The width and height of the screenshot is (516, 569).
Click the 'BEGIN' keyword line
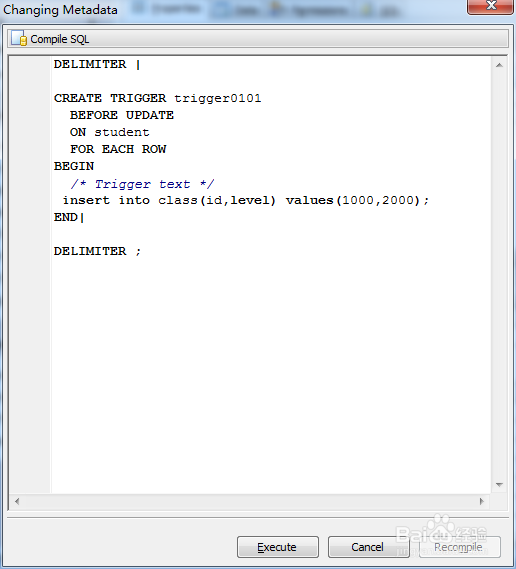tap(74, 166)
